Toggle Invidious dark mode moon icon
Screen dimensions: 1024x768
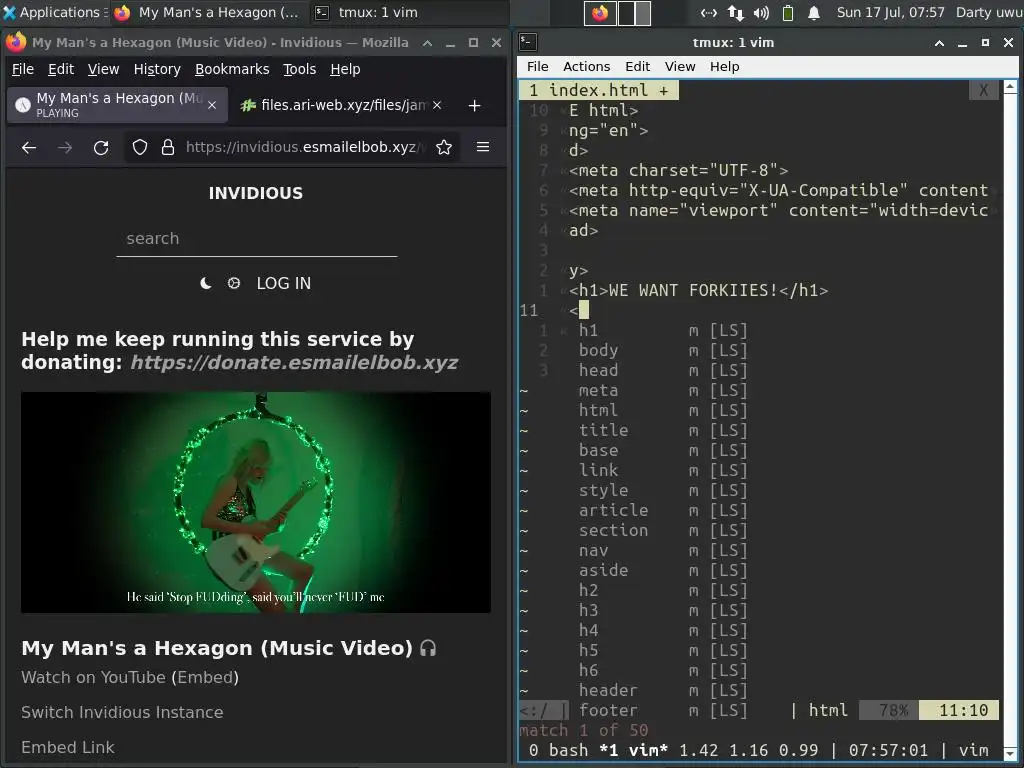(206, 283)
